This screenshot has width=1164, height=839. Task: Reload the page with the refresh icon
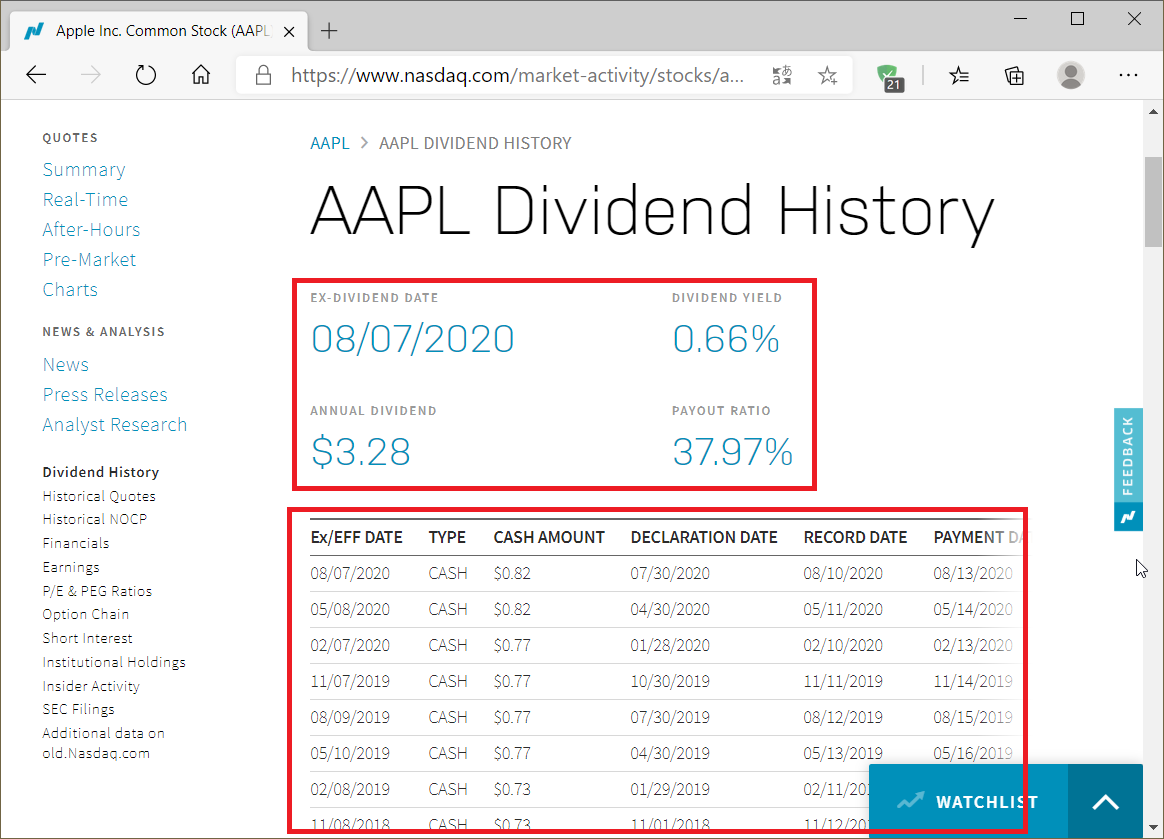pos(146,74)
